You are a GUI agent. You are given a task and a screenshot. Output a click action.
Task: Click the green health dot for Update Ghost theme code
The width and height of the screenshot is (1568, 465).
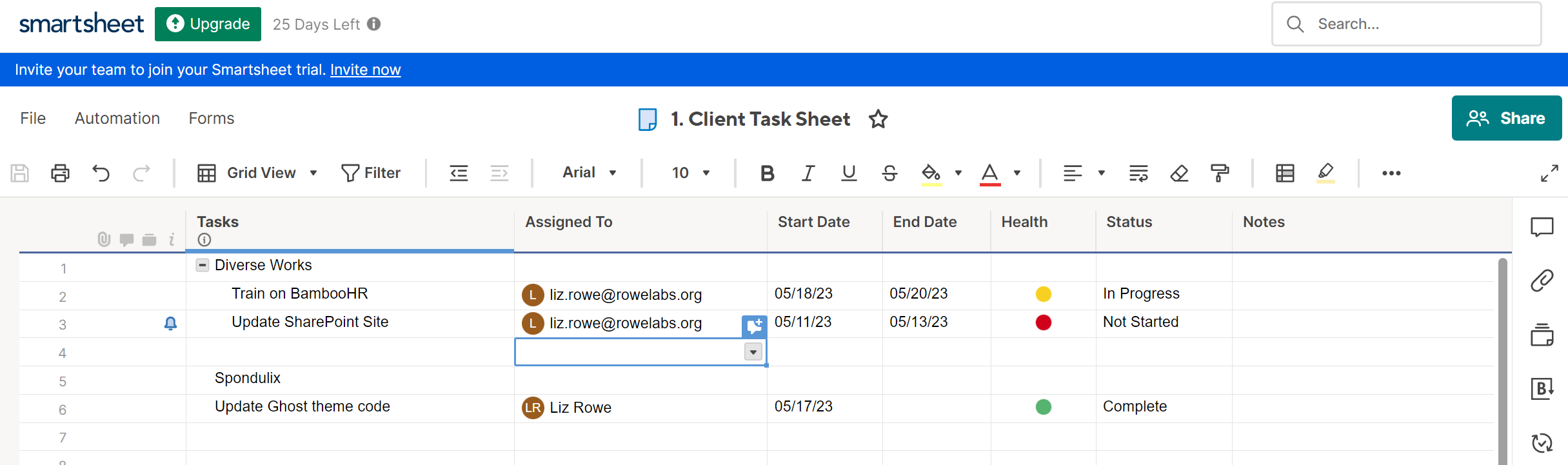click(1043, 407)
